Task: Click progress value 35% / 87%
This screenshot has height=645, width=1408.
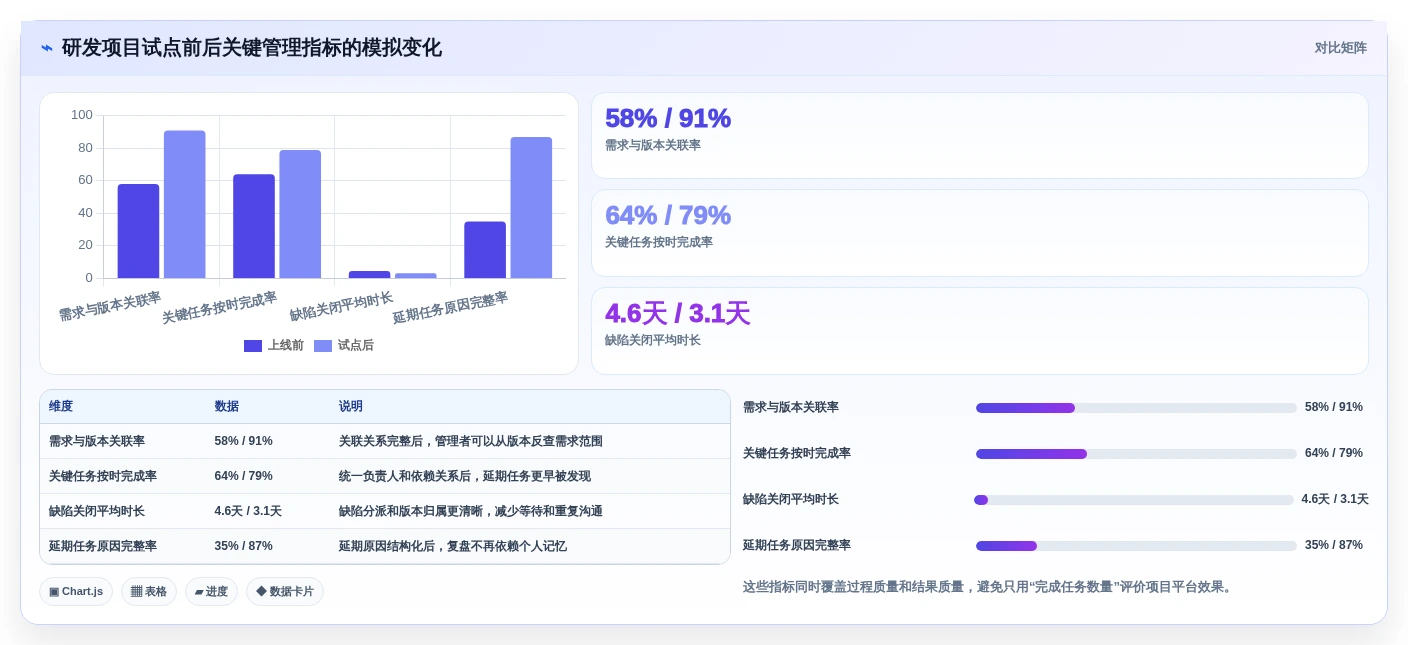Action: 1334,545
